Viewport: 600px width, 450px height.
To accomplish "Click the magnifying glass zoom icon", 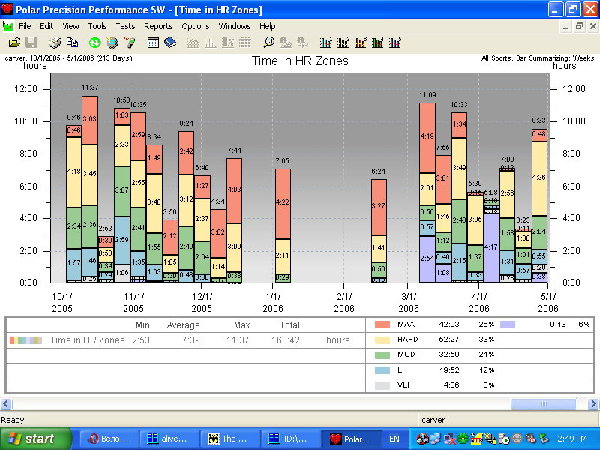I will tap(269, 43).
